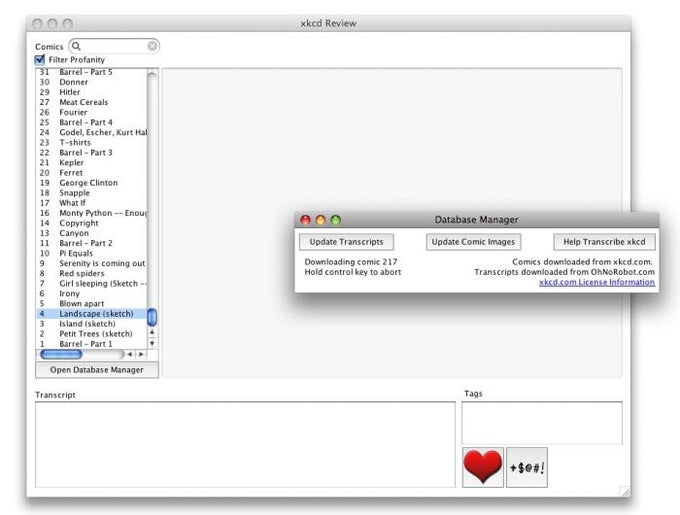680x515 pixels.
Task: Select comic 13 Canyon
Action: (x=92, y=233)
